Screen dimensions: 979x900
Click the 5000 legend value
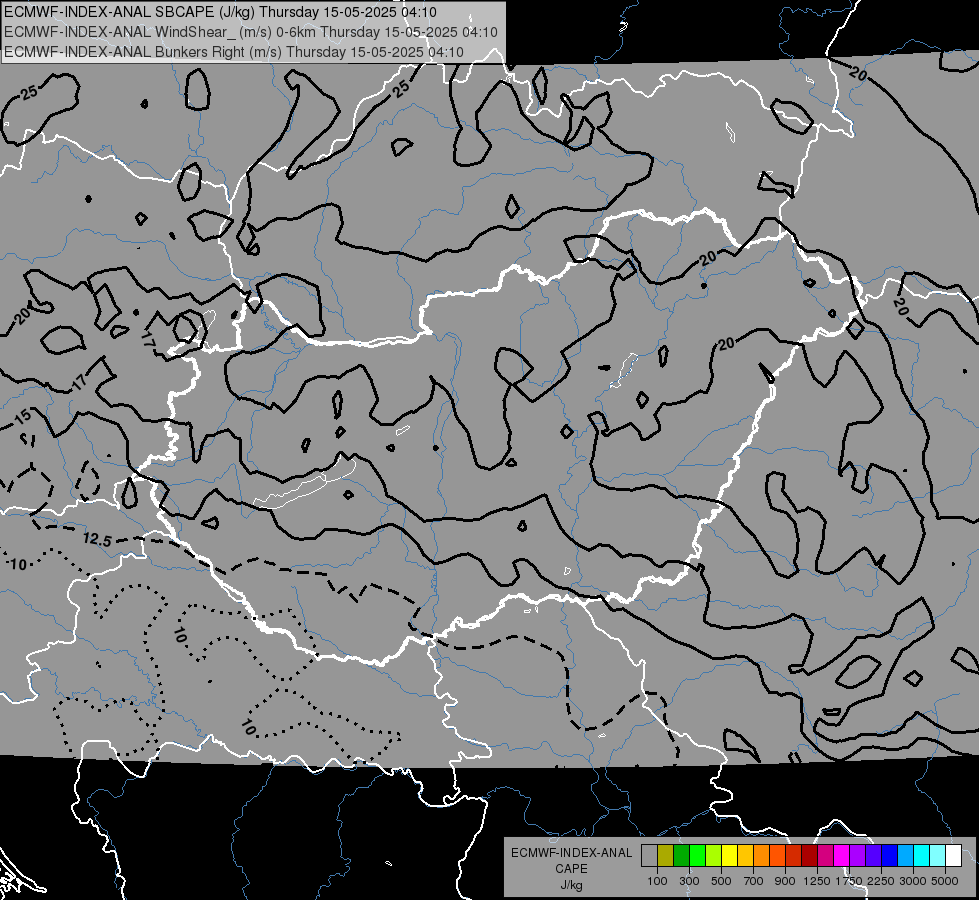945,881
